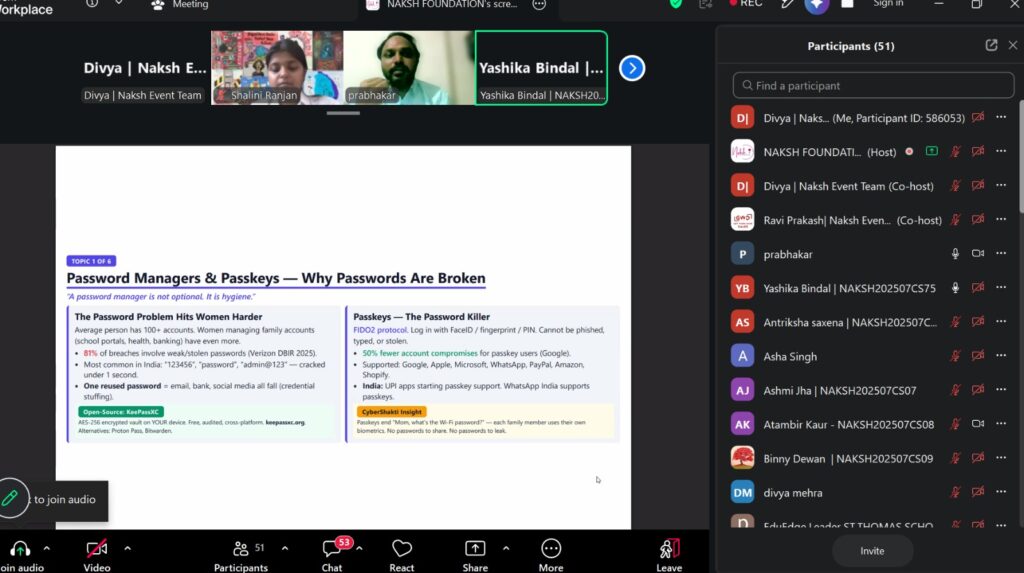Open screen share options ellipsis at top
This screenshot has height=573, width=1024.
[x=539, y=5]
